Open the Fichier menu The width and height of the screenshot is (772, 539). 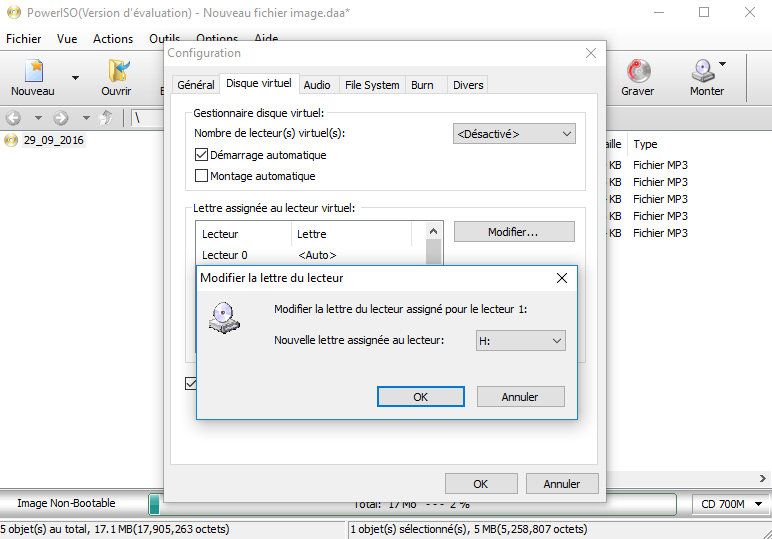(24, 39)
